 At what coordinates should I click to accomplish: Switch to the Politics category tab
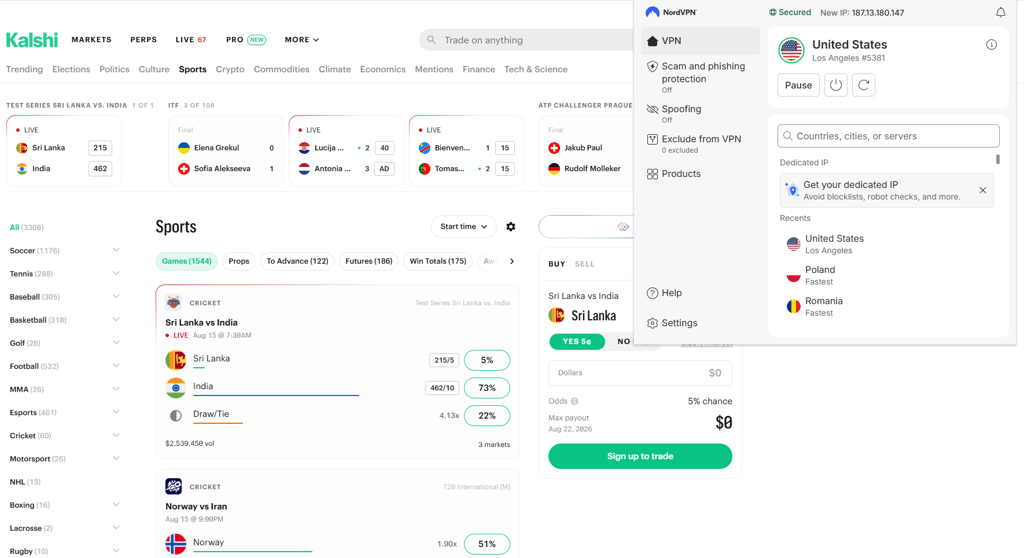pyautogui.click(x=114, y=69)
